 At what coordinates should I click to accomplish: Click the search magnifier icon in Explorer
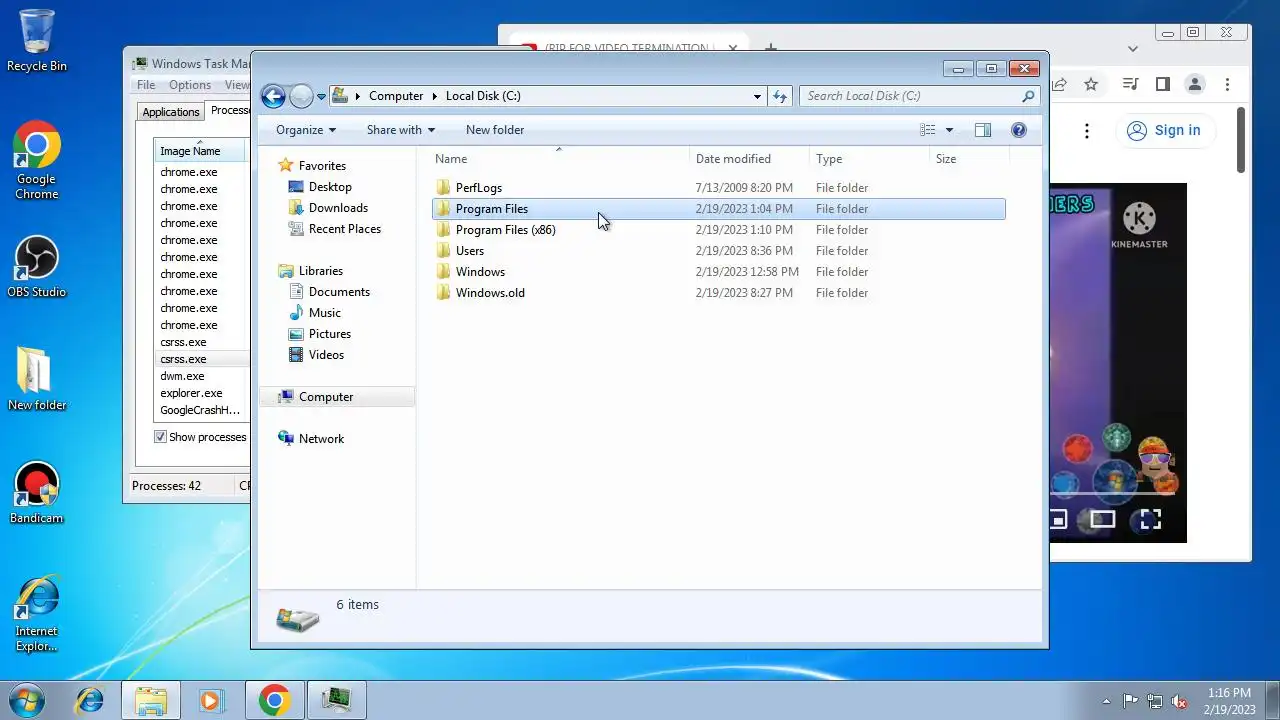[x=1028, y=97]
